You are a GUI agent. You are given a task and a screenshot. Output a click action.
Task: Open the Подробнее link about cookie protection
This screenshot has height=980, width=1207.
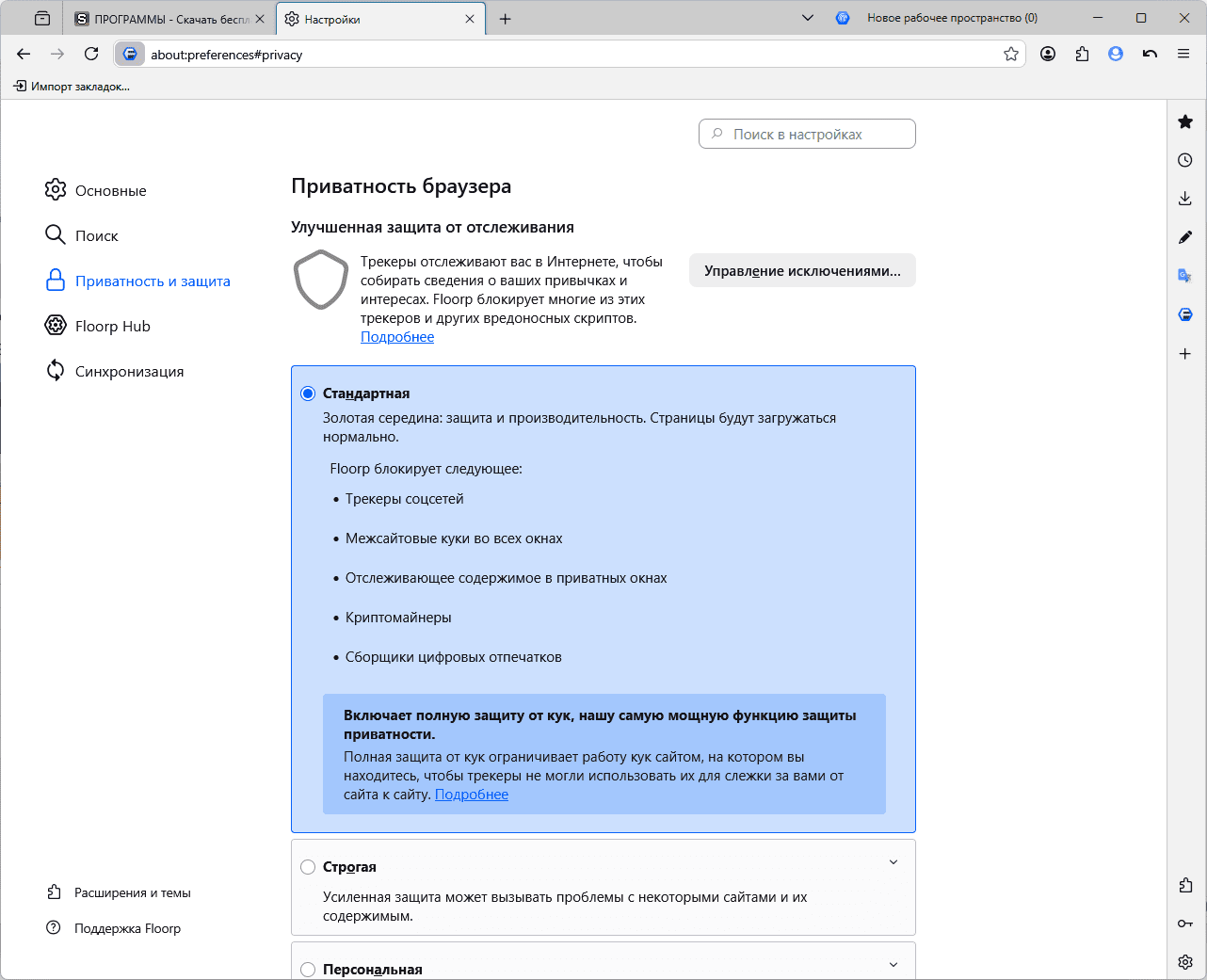(472, 795)
